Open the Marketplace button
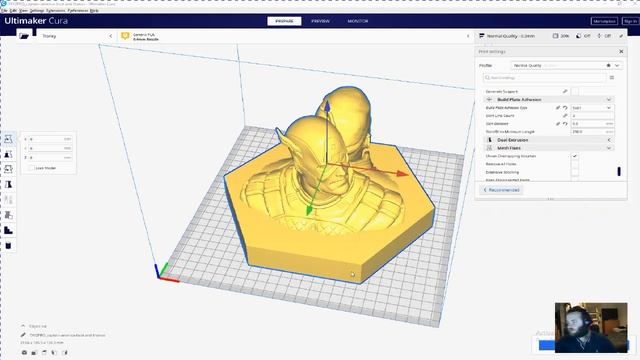 pos(604,21)
